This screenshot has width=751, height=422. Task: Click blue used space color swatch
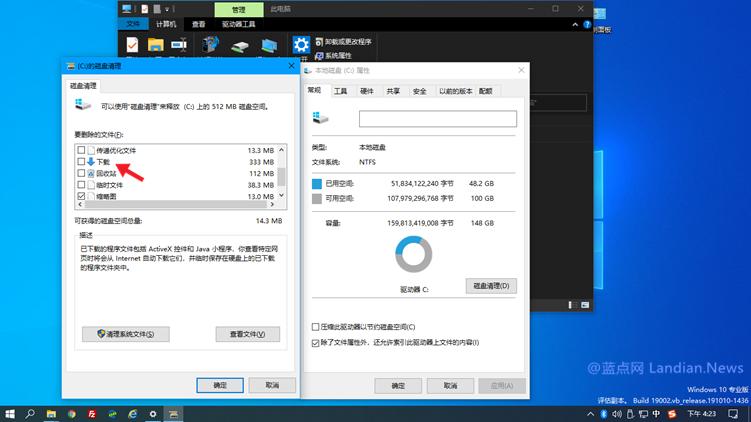317,183
